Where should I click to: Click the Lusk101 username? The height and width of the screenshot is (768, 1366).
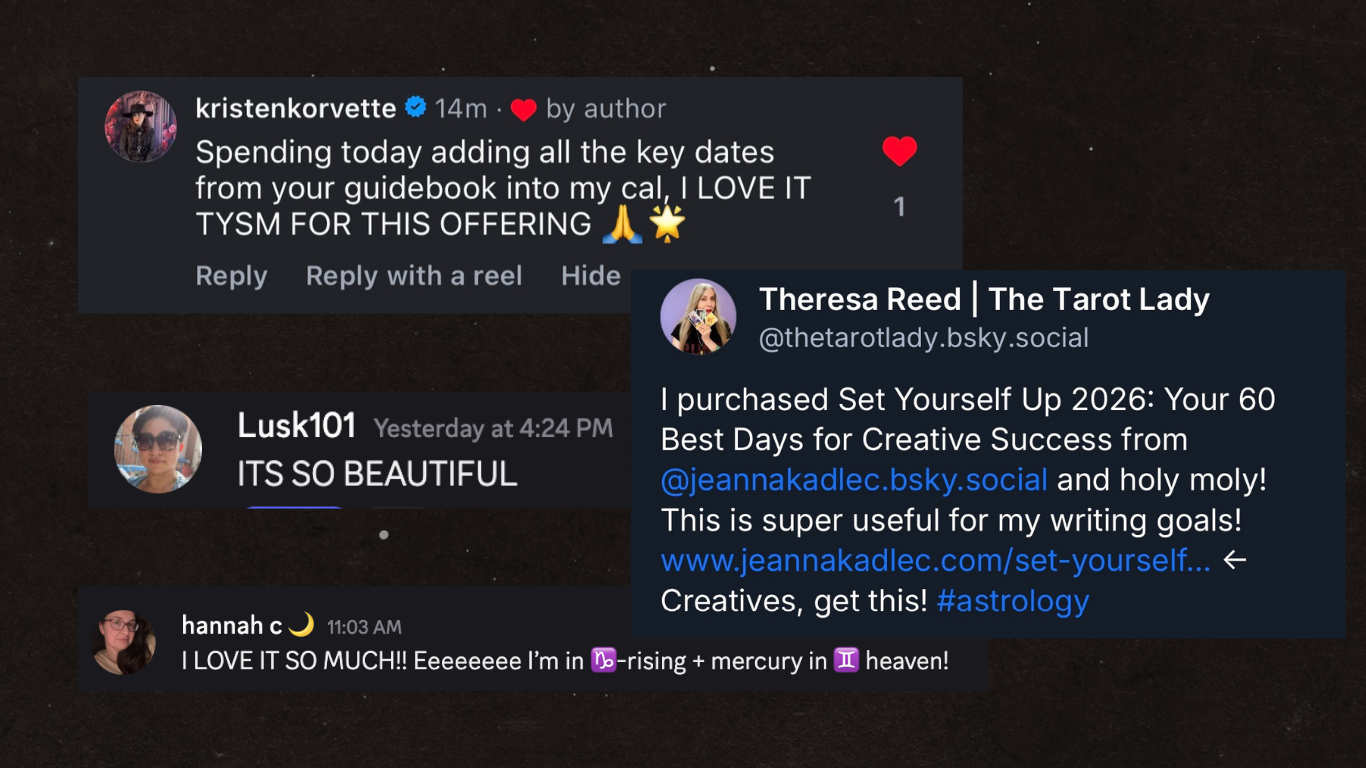[x=296, y=426]
